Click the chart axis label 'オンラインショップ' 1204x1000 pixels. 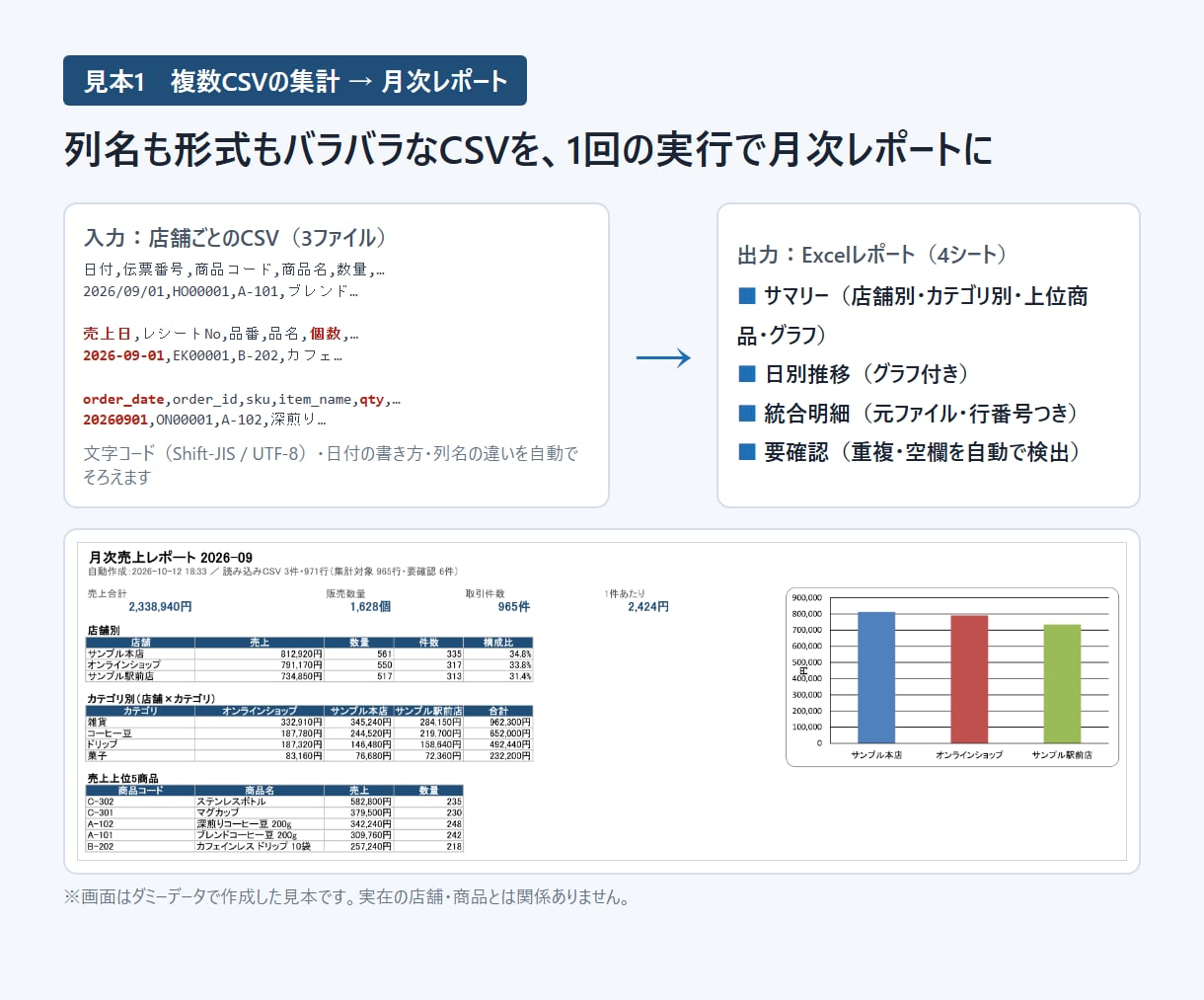(x=969, y=755)
